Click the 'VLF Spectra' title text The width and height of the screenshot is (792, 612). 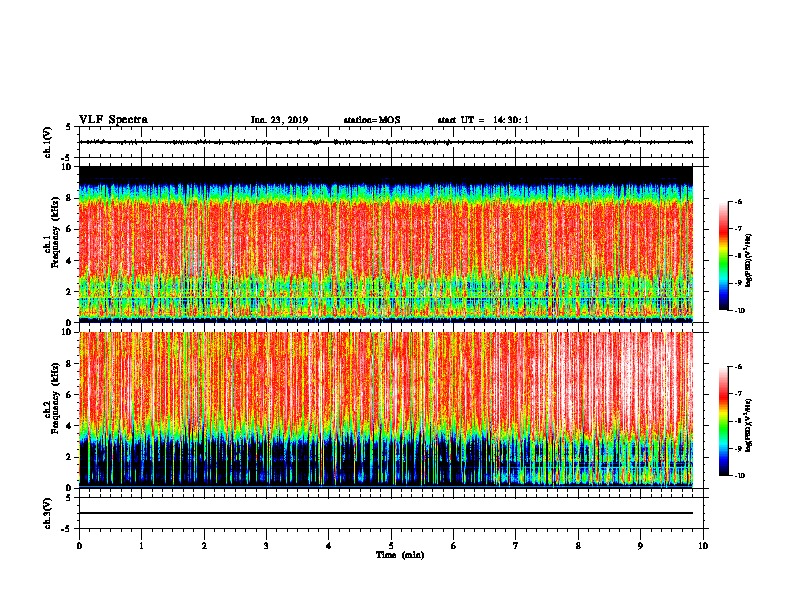(113, 120)
